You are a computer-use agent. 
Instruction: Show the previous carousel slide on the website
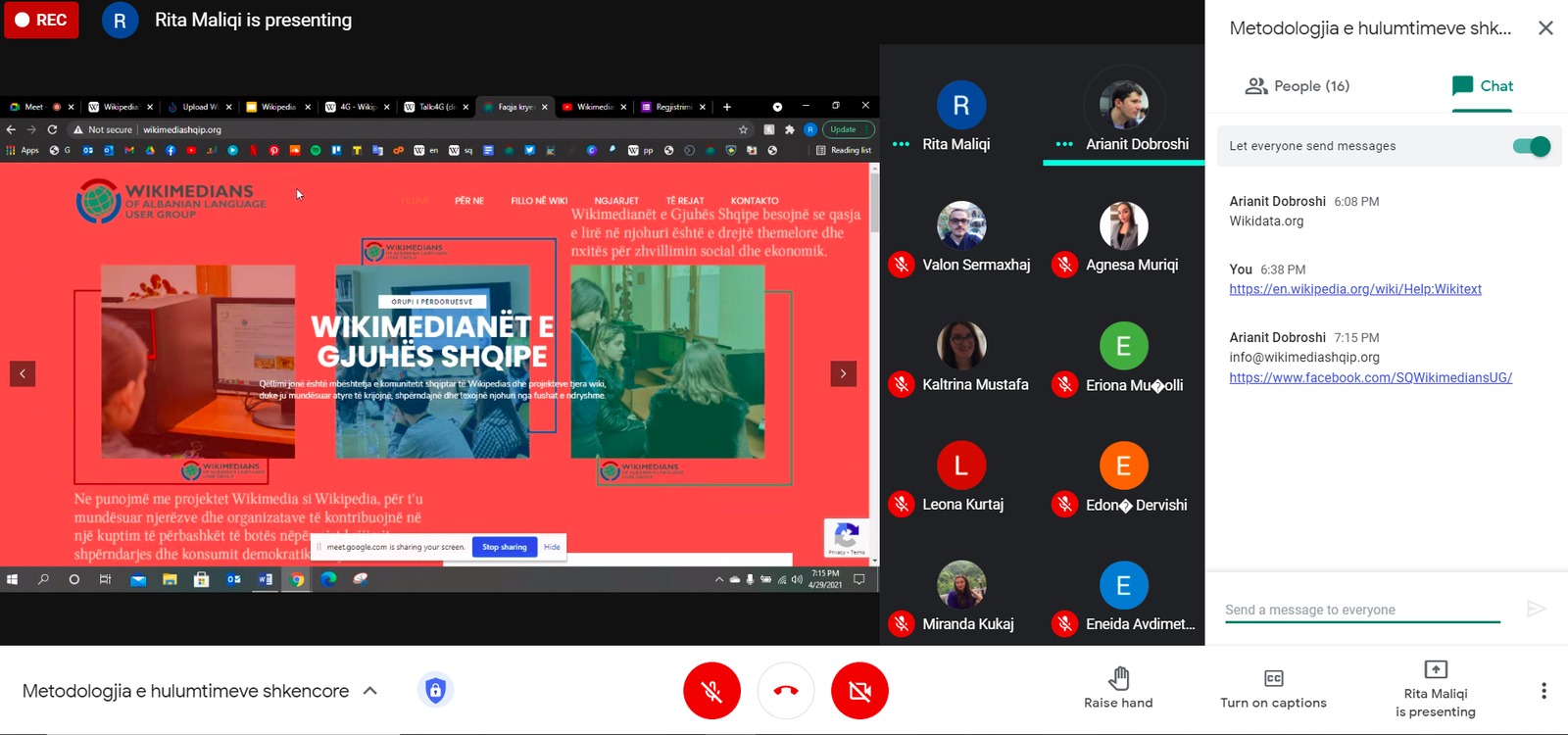(x=23, y=373)
